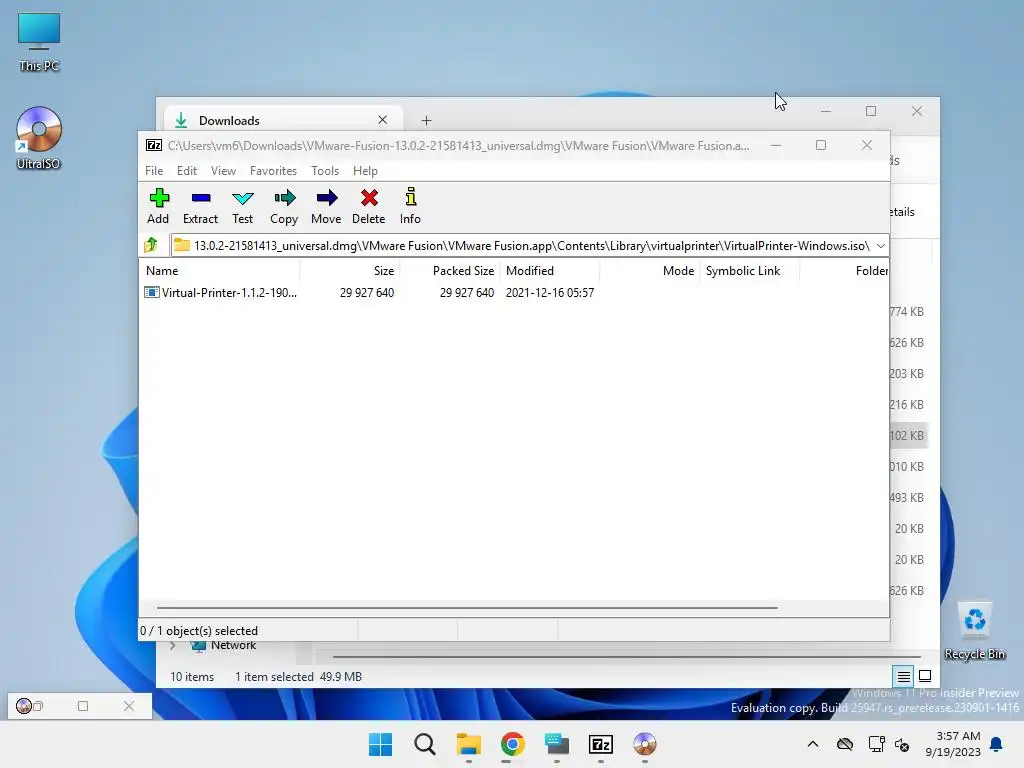Select the Virtual-Printer-1.1.2-190... file name

[x=229, y=293]
